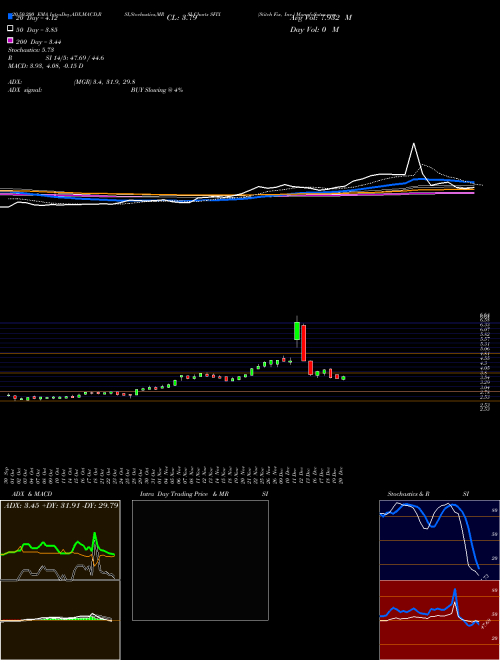
Task: Click the last green candlestick on the chart
Action: pos(343,378)
